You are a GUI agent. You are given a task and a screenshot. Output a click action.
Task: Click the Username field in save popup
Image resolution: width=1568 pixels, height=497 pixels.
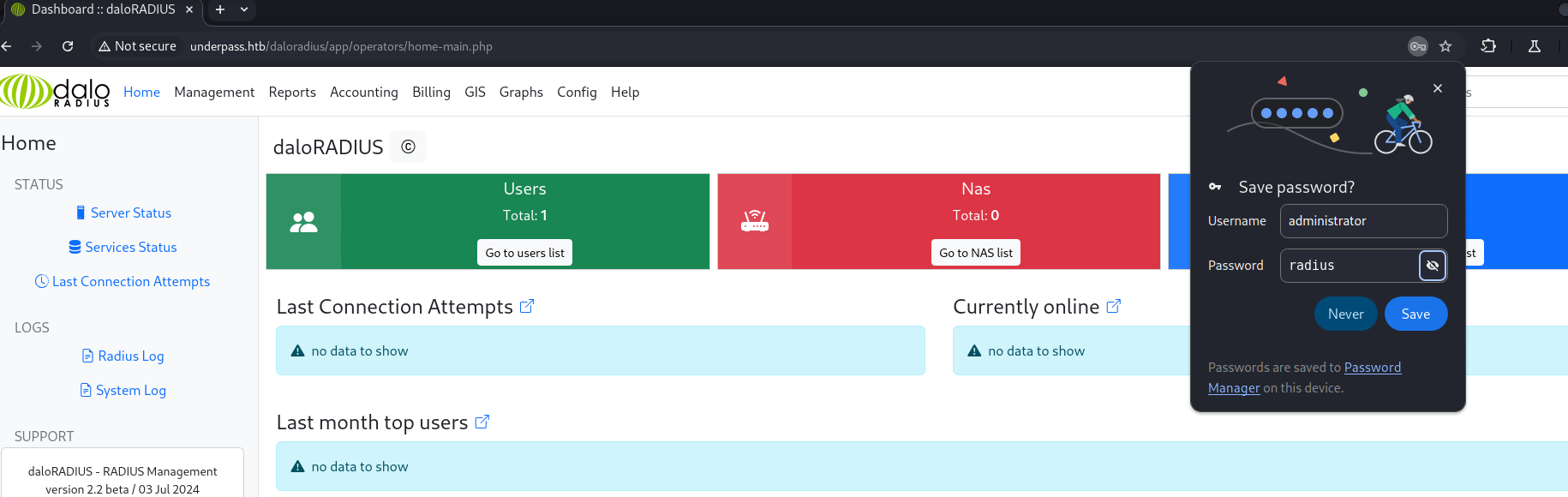(1363, 221)
